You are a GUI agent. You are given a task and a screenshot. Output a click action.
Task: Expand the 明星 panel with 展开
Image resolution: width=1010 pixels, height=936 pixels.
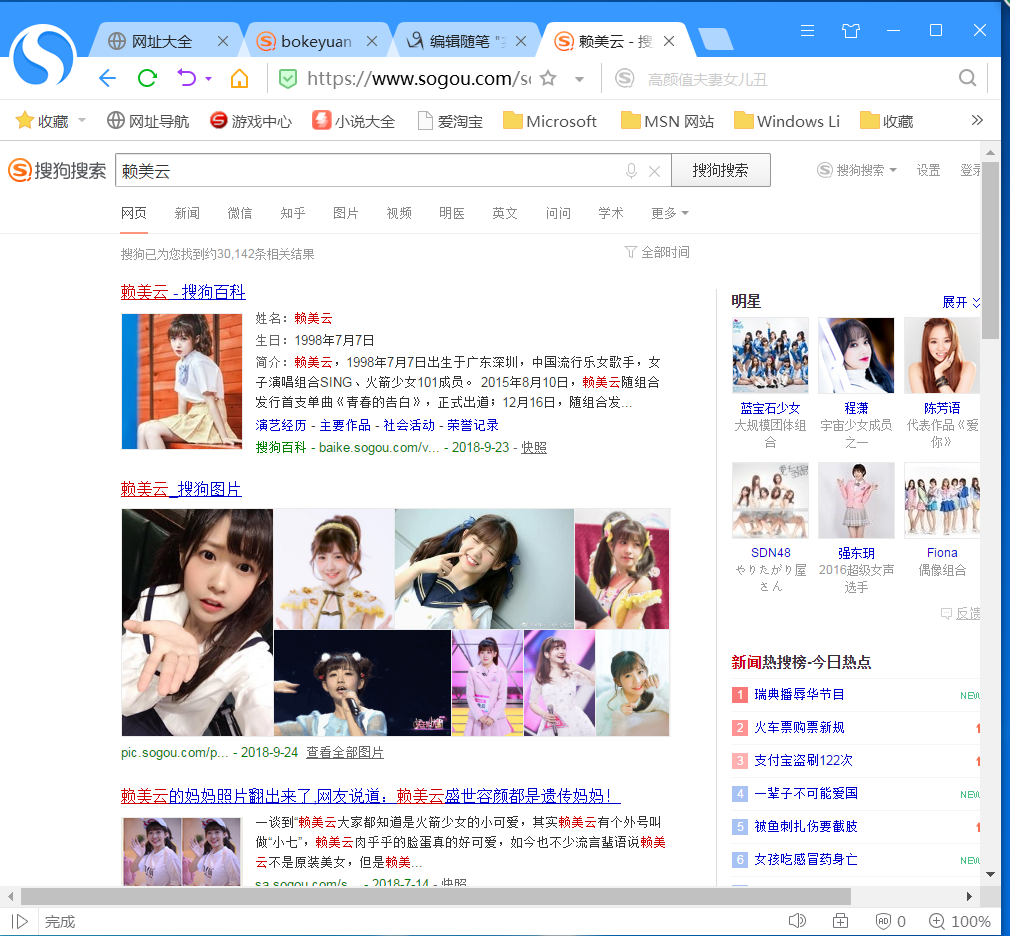(960, 302)
